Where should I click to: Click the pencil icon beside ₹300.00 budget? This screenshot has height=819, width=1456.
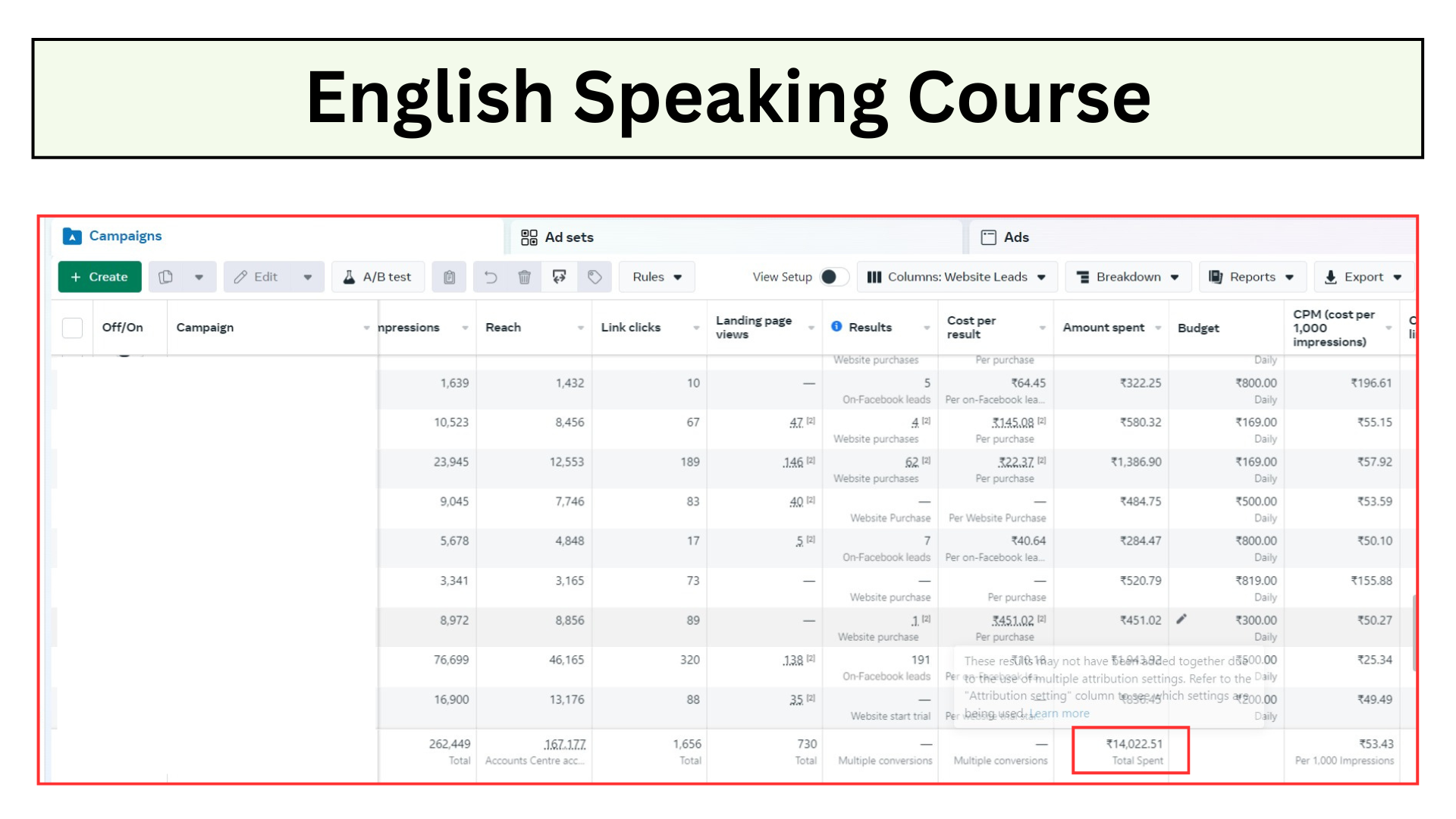1181,620
